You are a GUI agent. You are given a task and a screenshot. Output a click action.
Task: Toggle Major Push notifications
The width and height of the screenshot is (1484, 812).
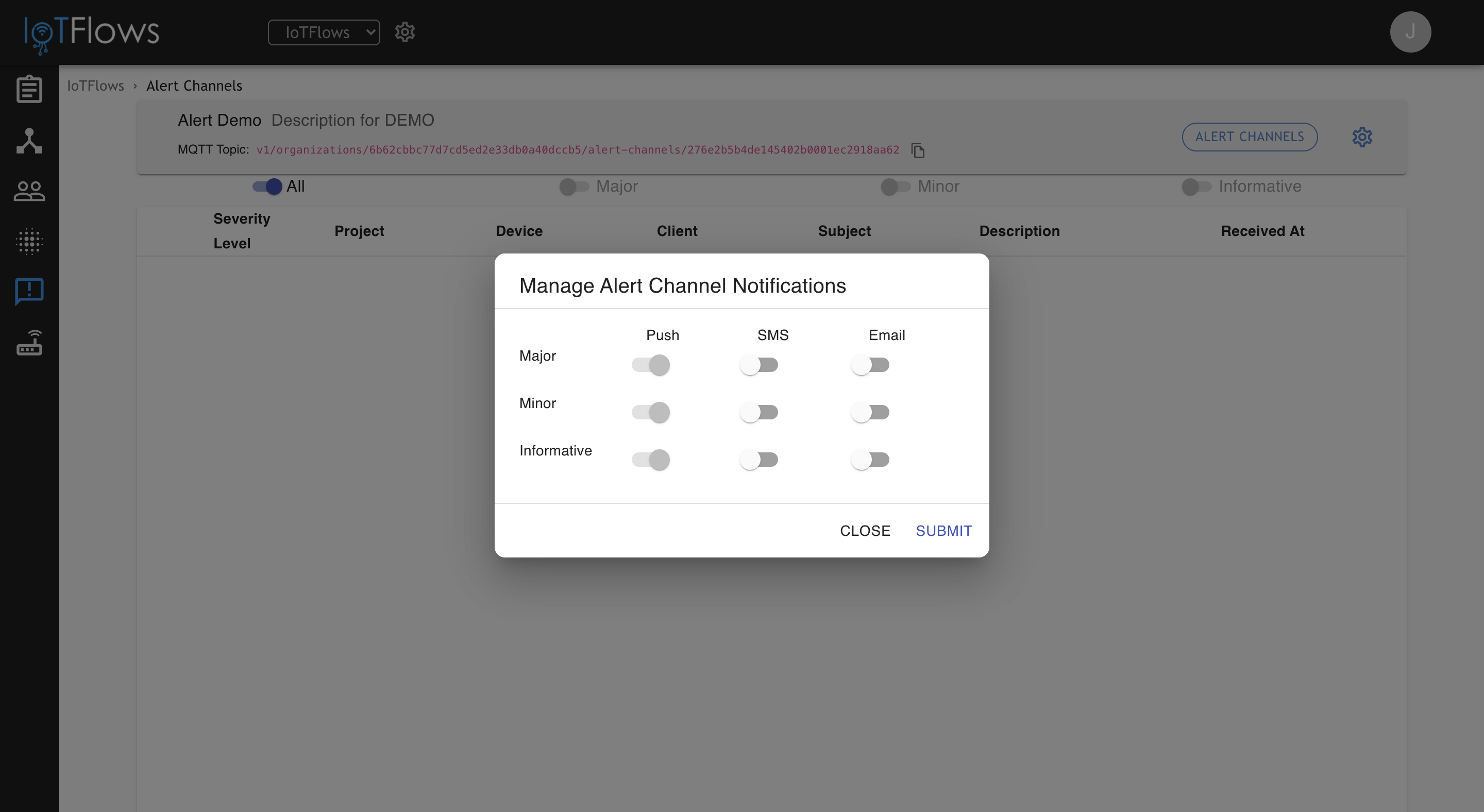point(651,365)
